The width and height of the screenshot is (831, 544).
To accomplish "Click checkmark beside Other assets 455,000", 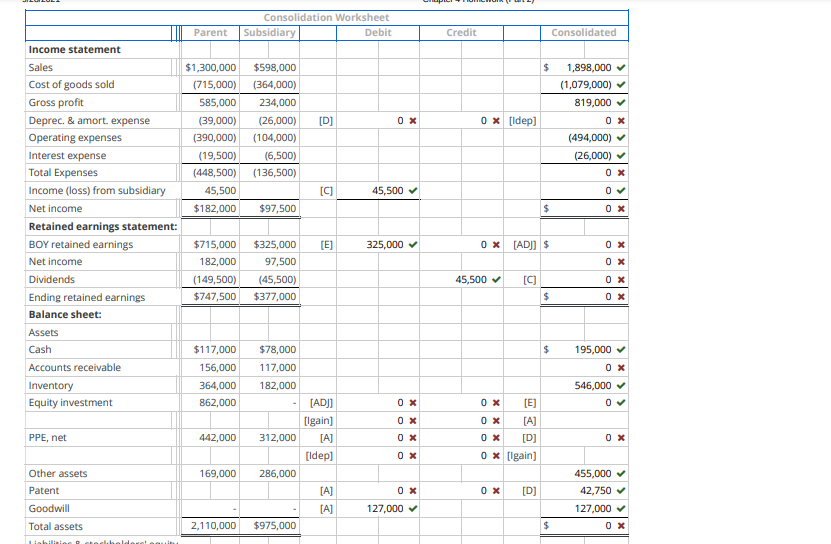I will pos(621,473).
